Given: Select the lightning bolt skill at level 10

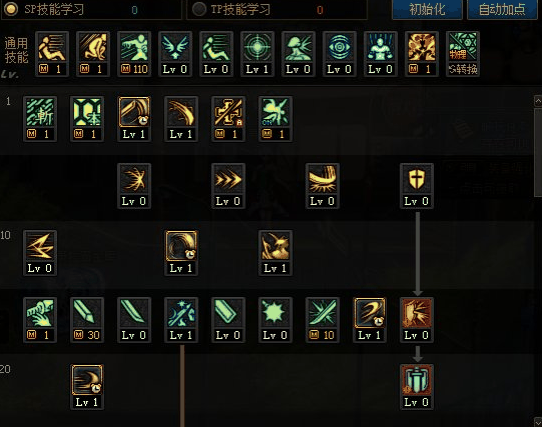Looking at the screenshot, I should (x=40, y=253).
